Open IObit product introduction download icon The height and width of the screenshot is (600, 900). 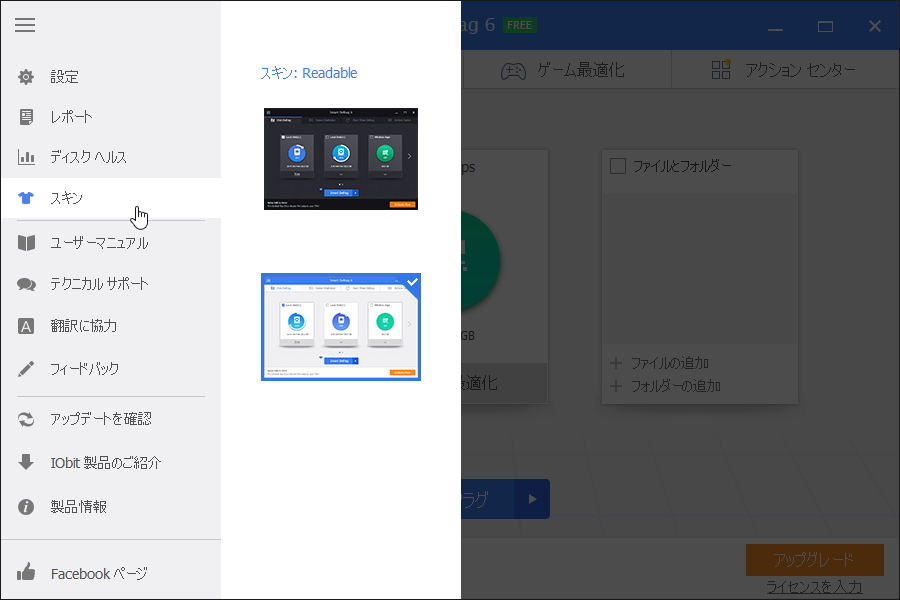click(26, 463)
